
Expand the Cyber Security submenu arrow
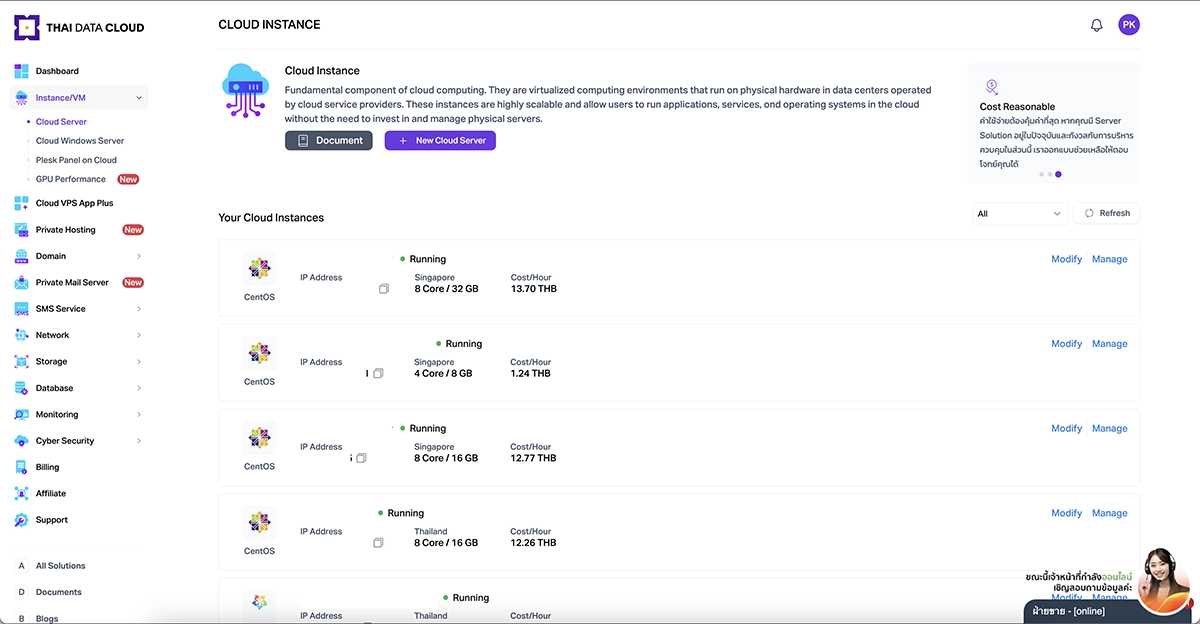[139, 441]
